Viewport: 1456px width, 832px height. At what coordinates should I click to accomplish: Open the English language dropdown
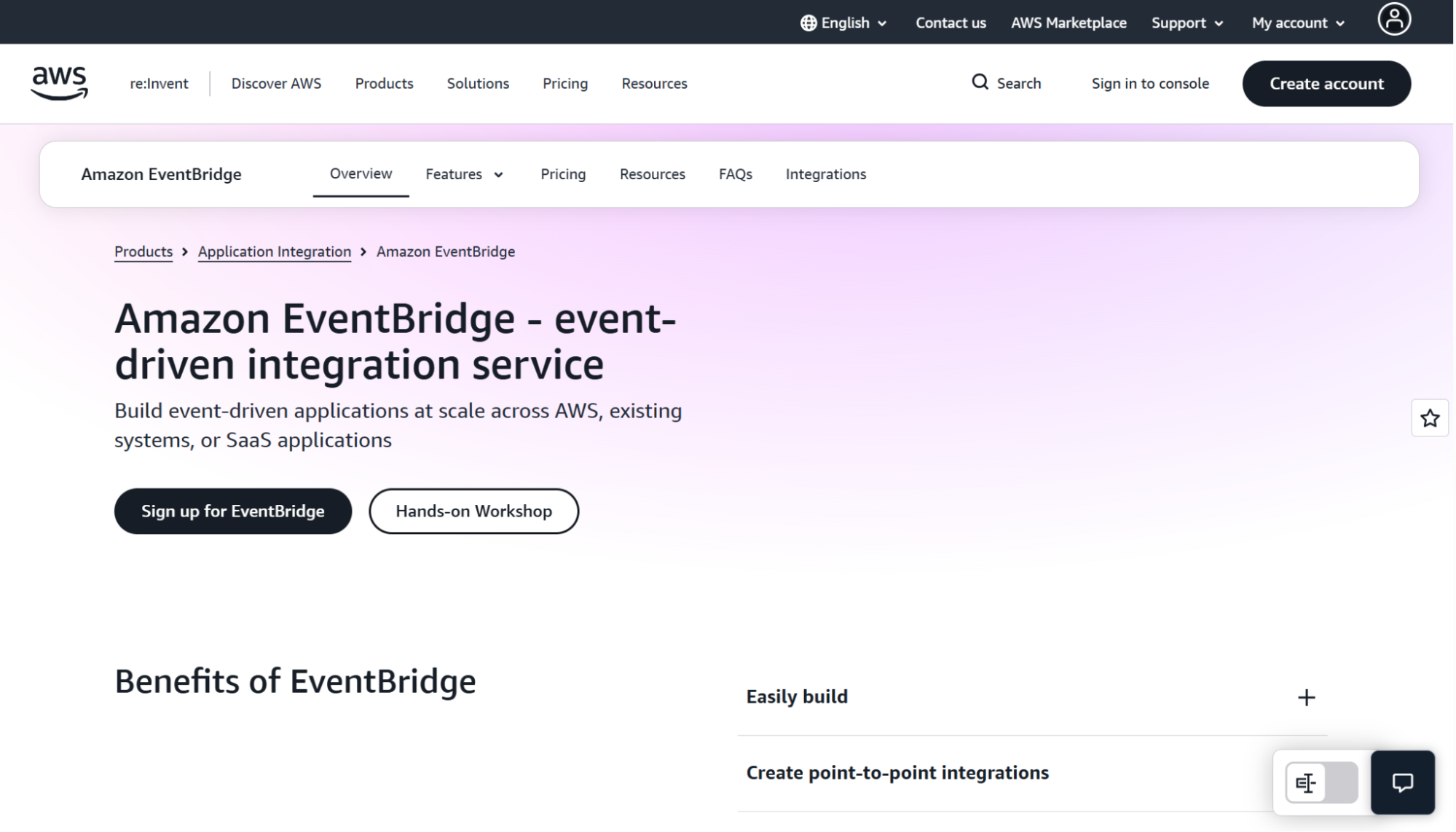click(843, 23)
